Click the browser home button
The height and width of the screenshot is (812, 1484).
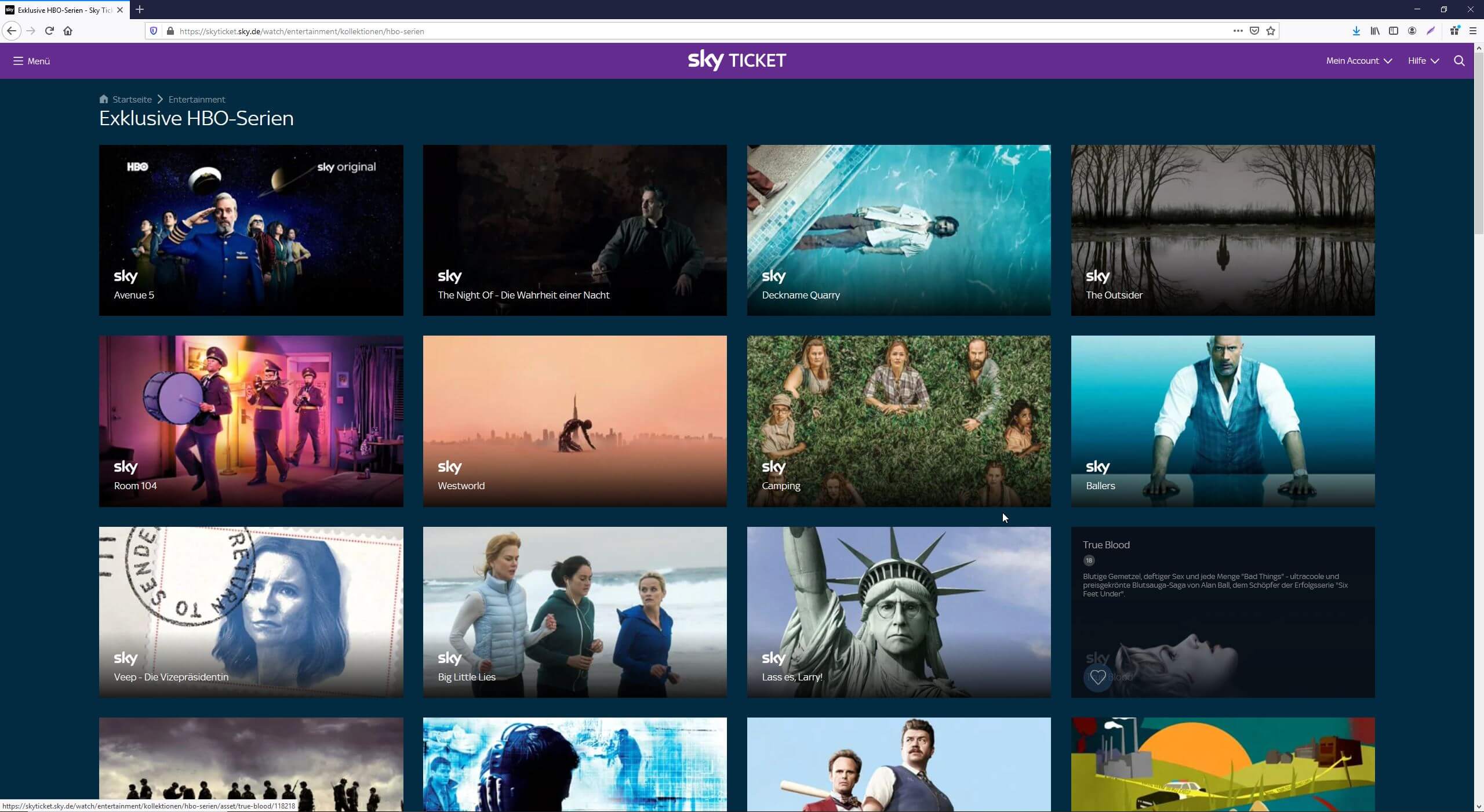pos(68,31)
